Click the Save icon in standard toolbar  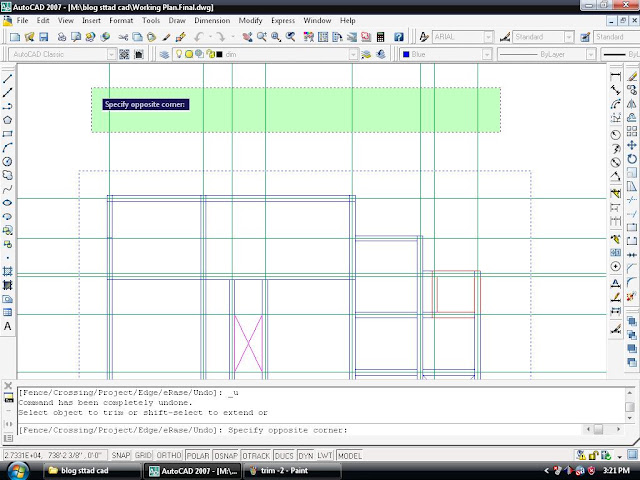pos(44,37)
